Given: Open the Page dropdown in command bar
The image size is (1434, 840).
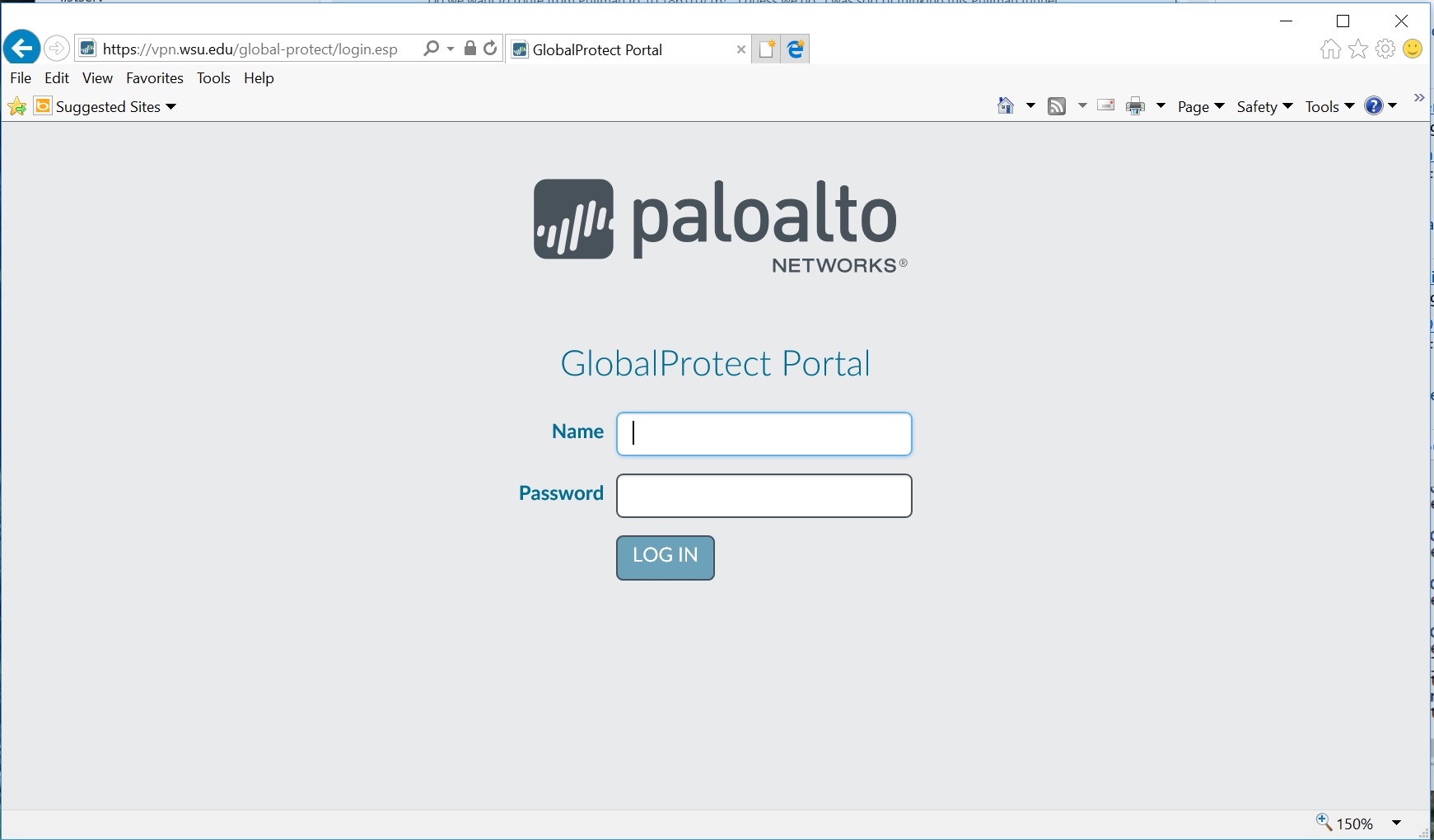Looking at the screenshot, I should 1201,106.
